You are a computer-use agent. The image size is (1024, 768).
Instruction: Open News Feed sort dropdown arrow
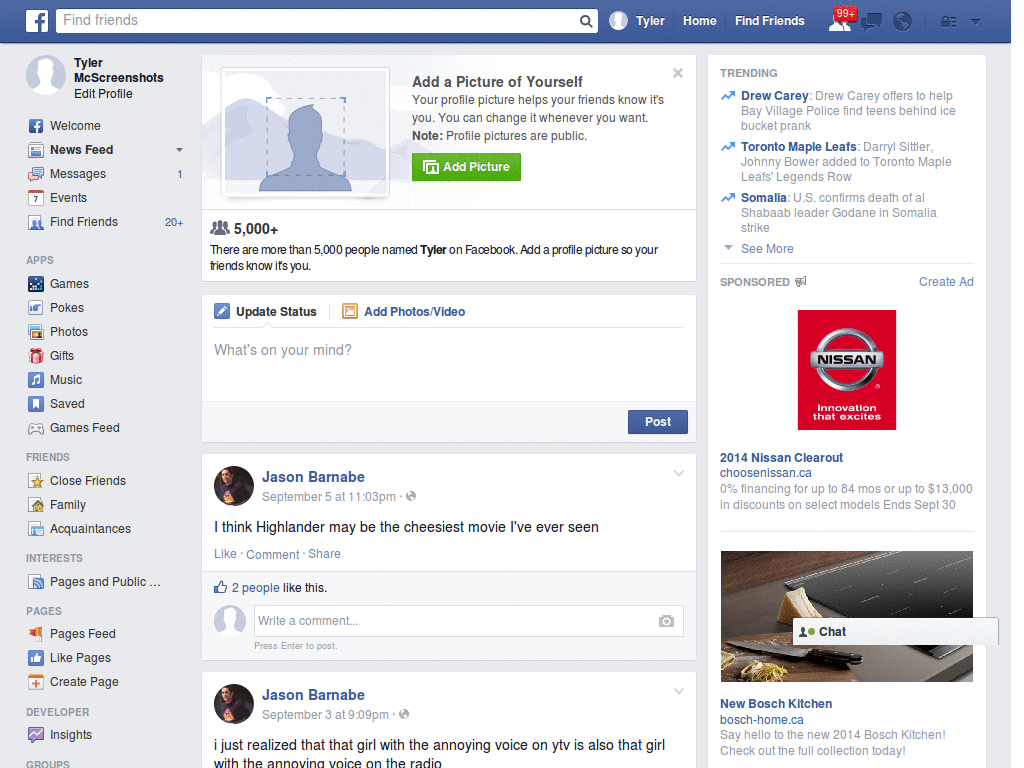click(x=179, y=150)
